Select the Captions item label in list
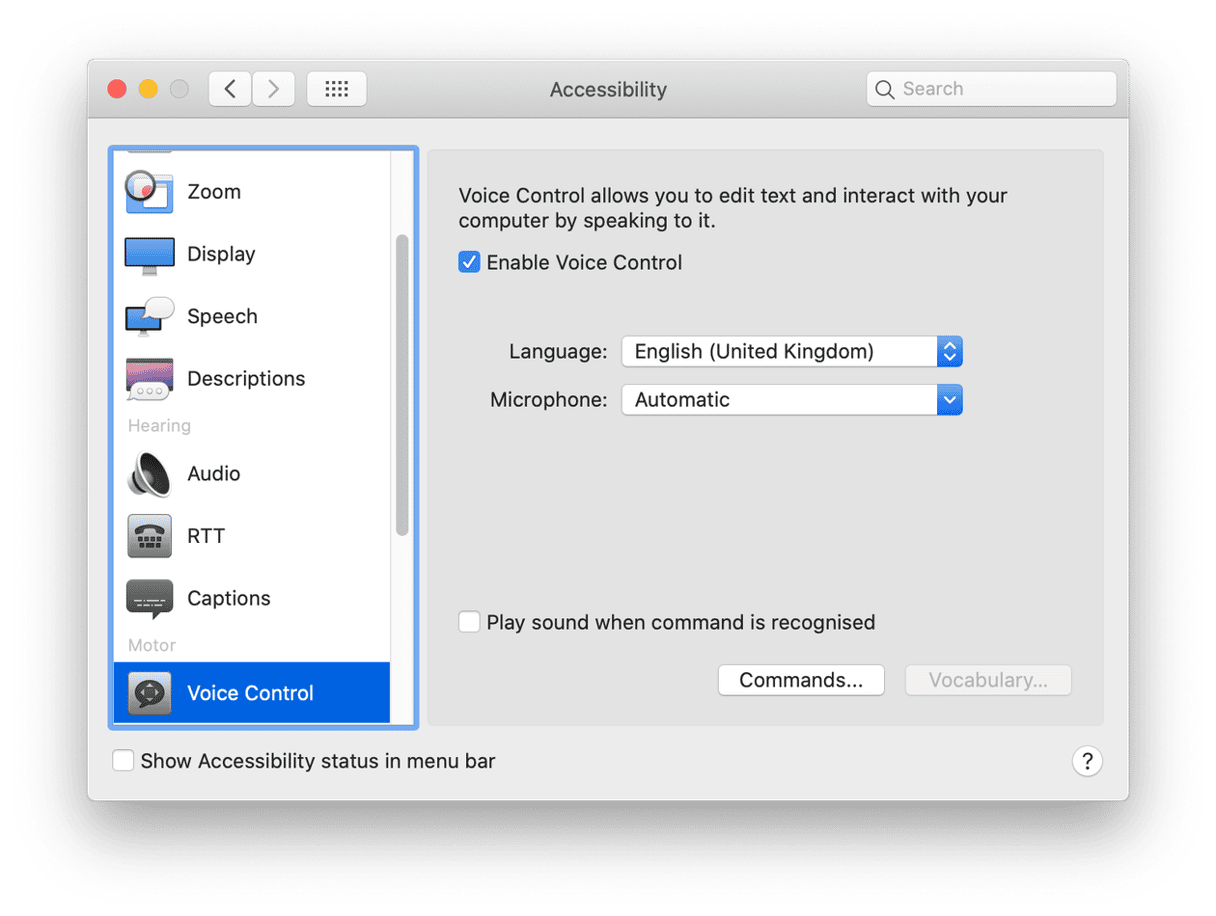This screenshot has width=1216, height=916. [229, 598]
